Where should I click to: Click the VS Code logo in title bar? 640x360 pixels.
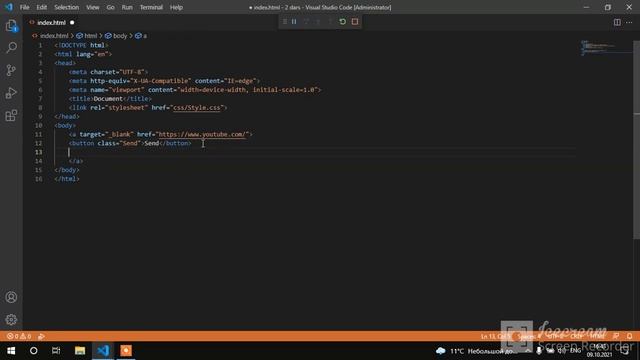tap(9, 7)
